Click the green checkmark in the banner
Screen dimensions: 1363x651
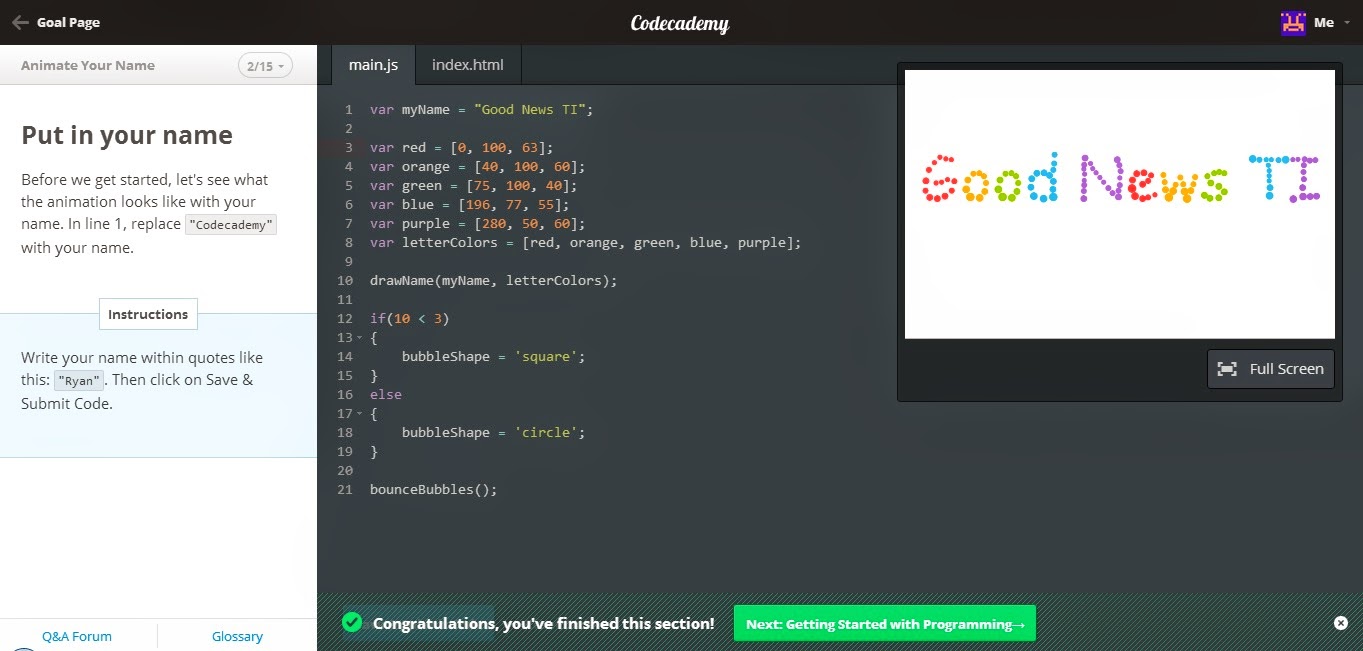[x=352, y=622]
